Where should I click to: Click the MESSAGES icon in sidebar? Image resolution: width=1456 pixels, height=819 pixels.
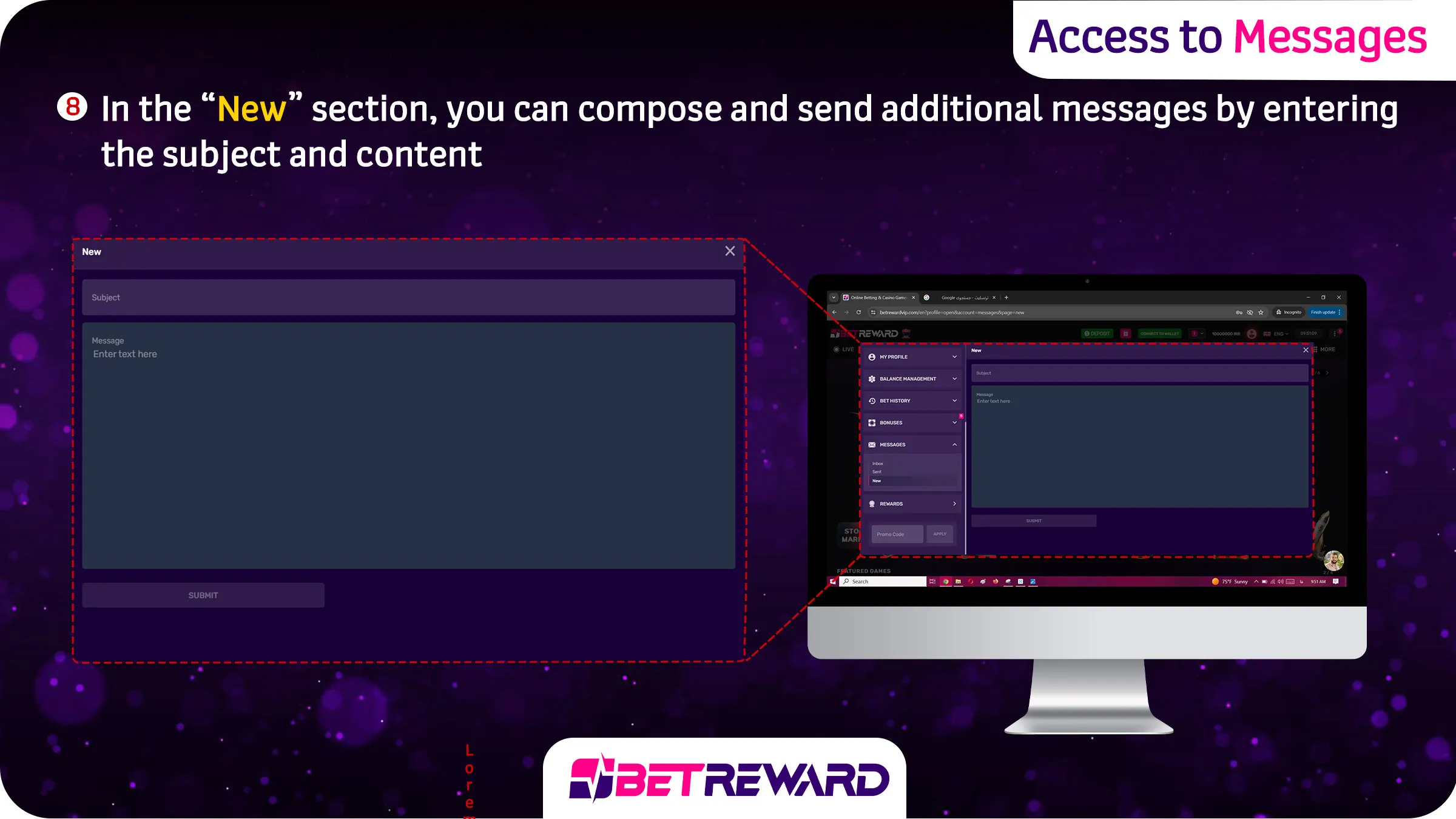pyautogui.click(x=871, y=444)
